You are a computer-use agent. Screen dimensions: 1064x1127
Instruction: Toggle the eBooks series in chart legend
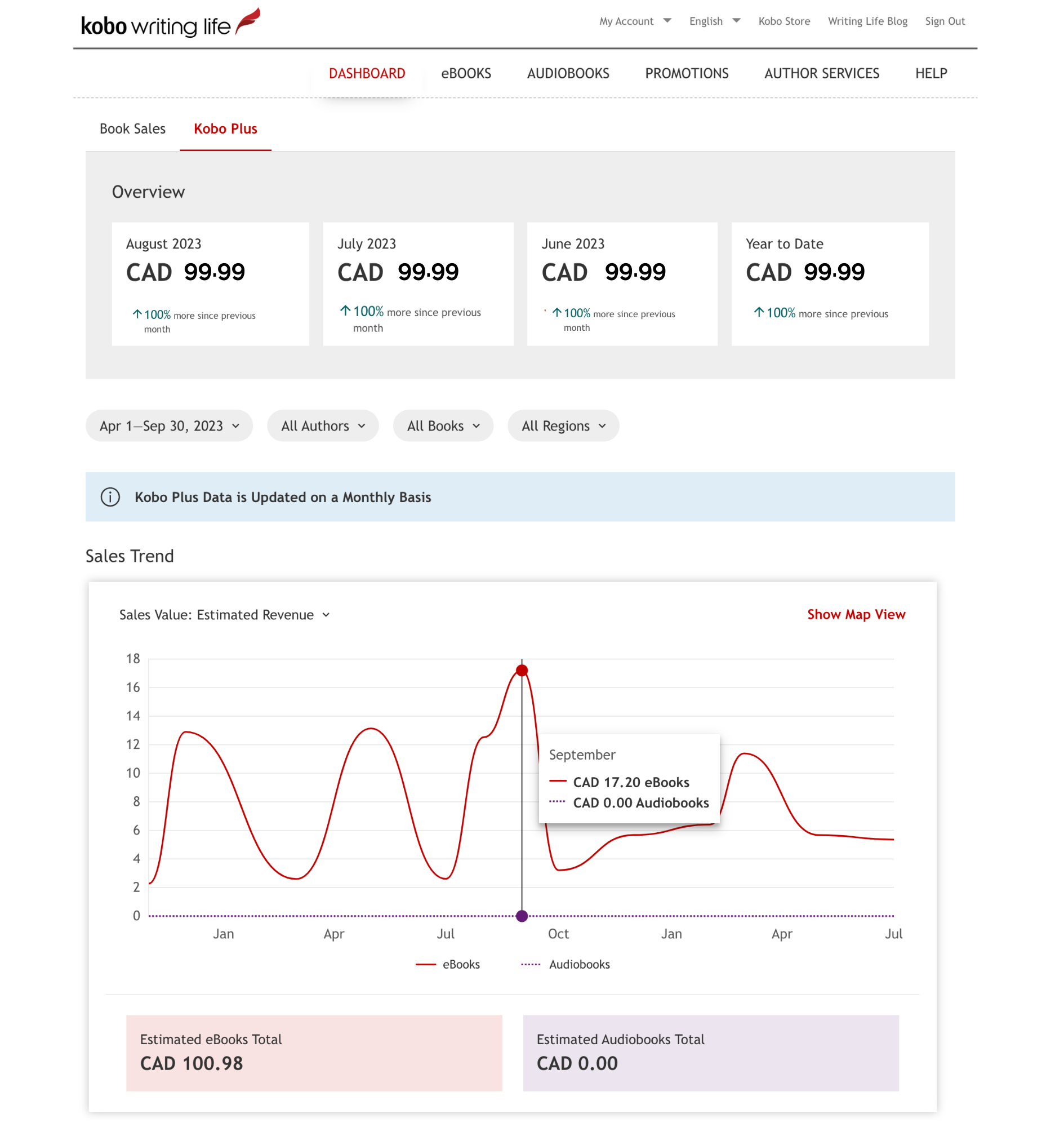(x=448, y=965)
